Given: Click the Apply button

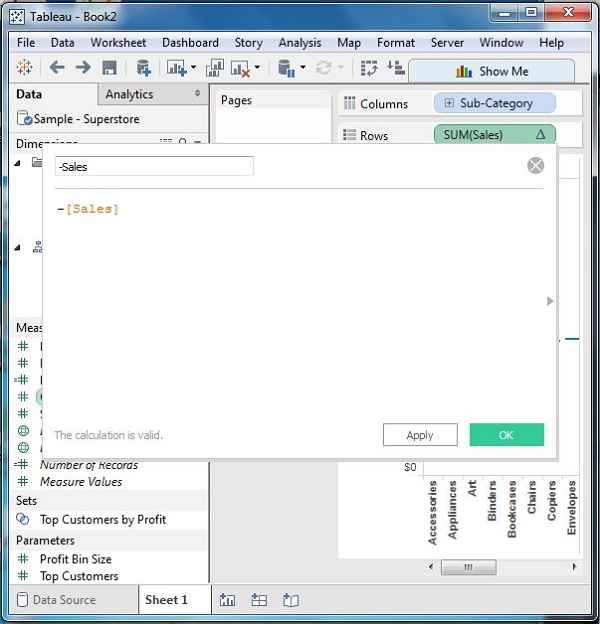Looking at the screenshot, I should pyautogui.click(x=420, y=435).
